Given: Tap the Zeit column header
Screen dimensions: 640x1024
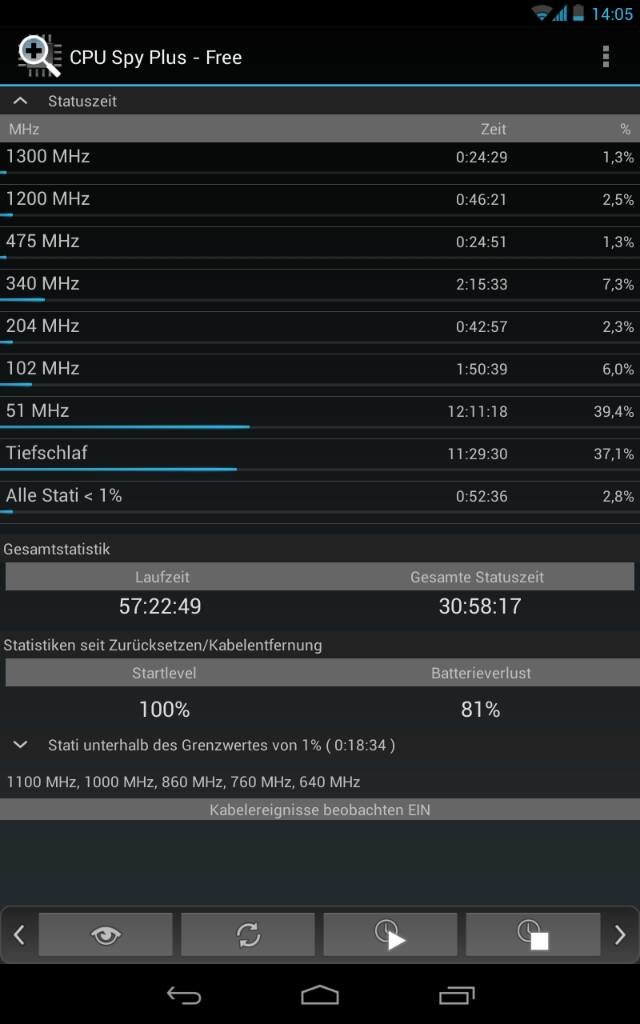Looking at the screenshot, I should 493,129.
